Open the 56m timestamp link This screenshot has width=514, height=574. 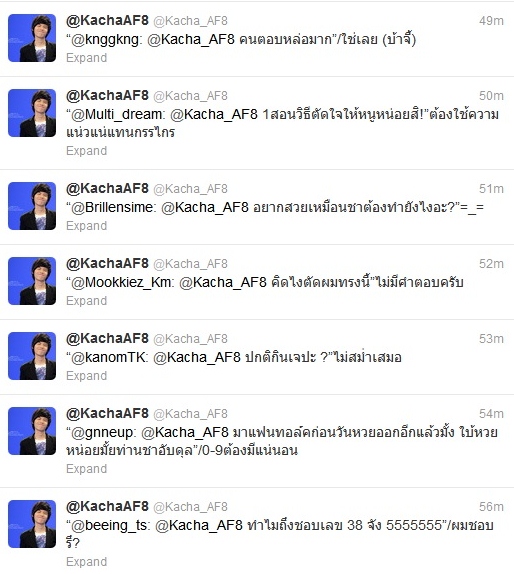click(491, 507)
